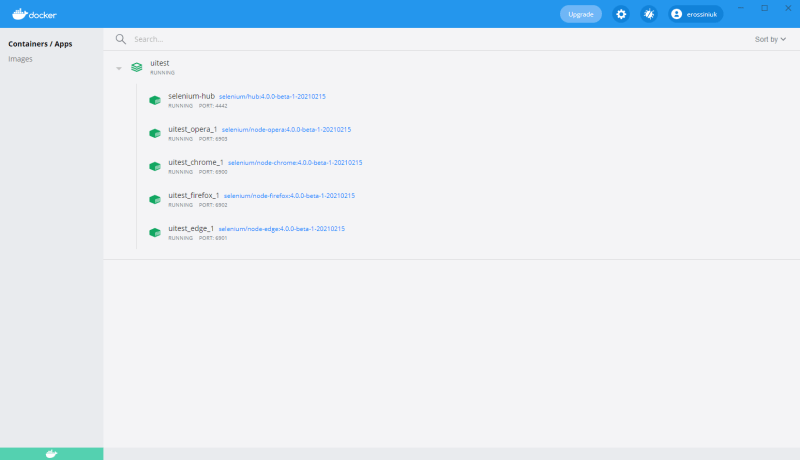Collapse the uitest application group
Image resolution: width=800 pixels, height=460 pixels.
(x=119, y=68)
